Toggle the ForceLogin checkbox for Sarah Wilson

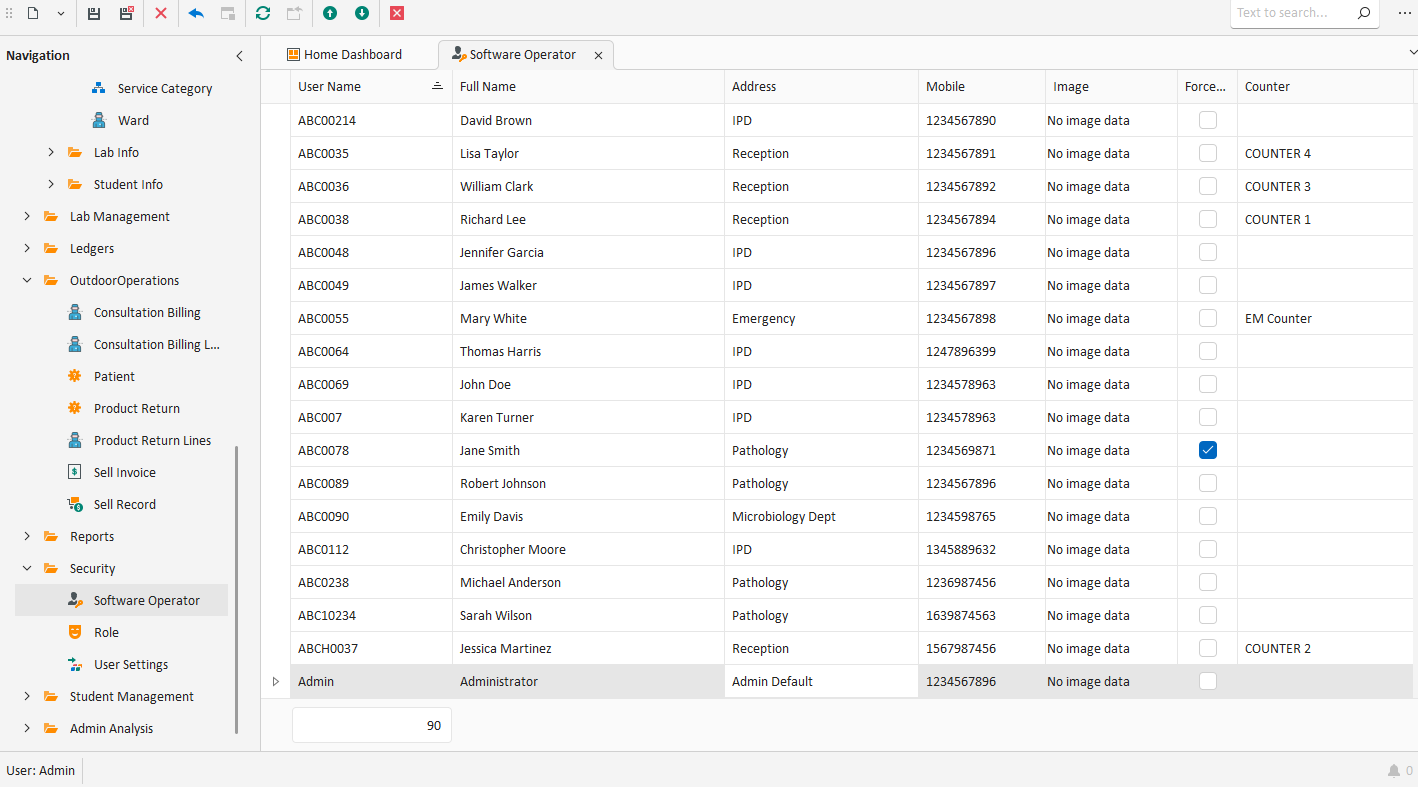(1207, 615)
